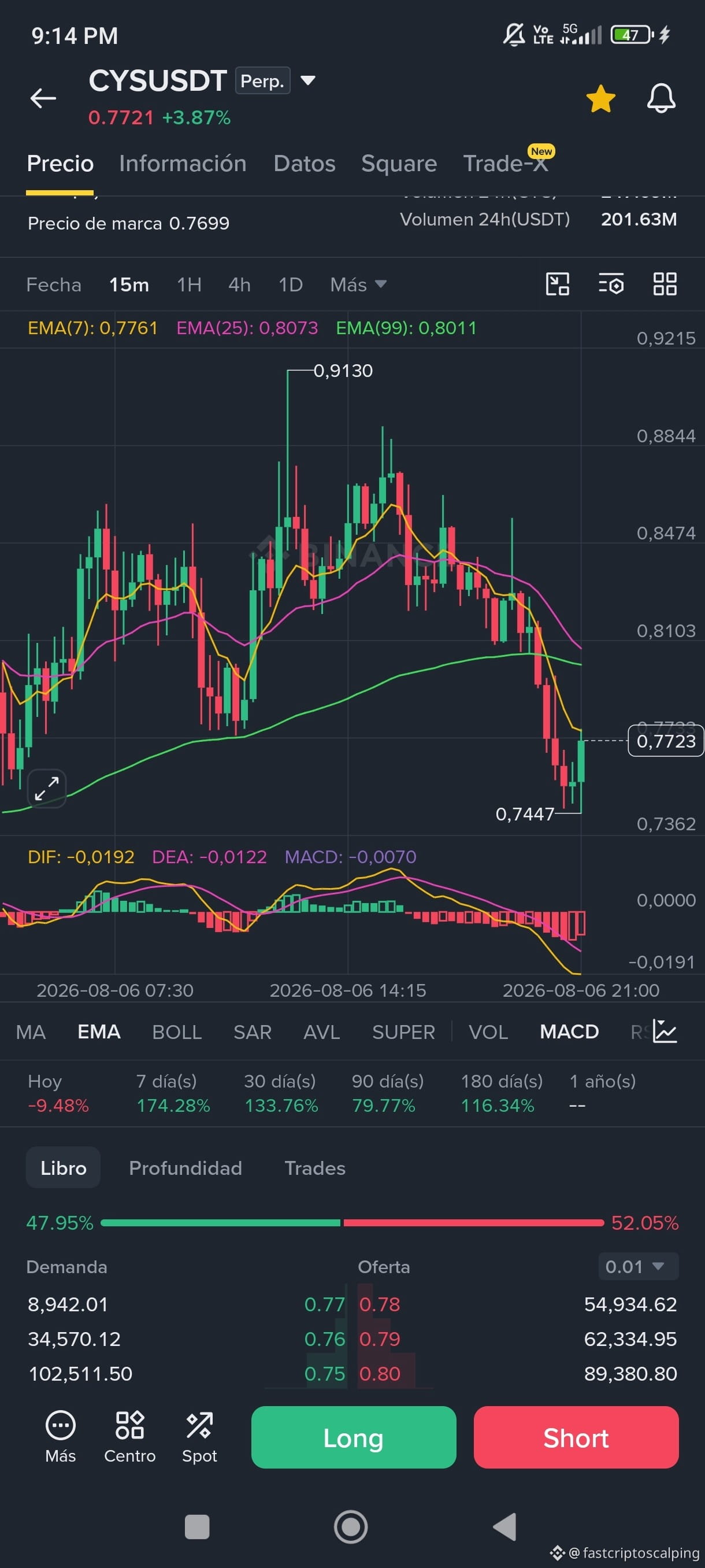Tap the current price tag 0,7723

pos(666,741)
